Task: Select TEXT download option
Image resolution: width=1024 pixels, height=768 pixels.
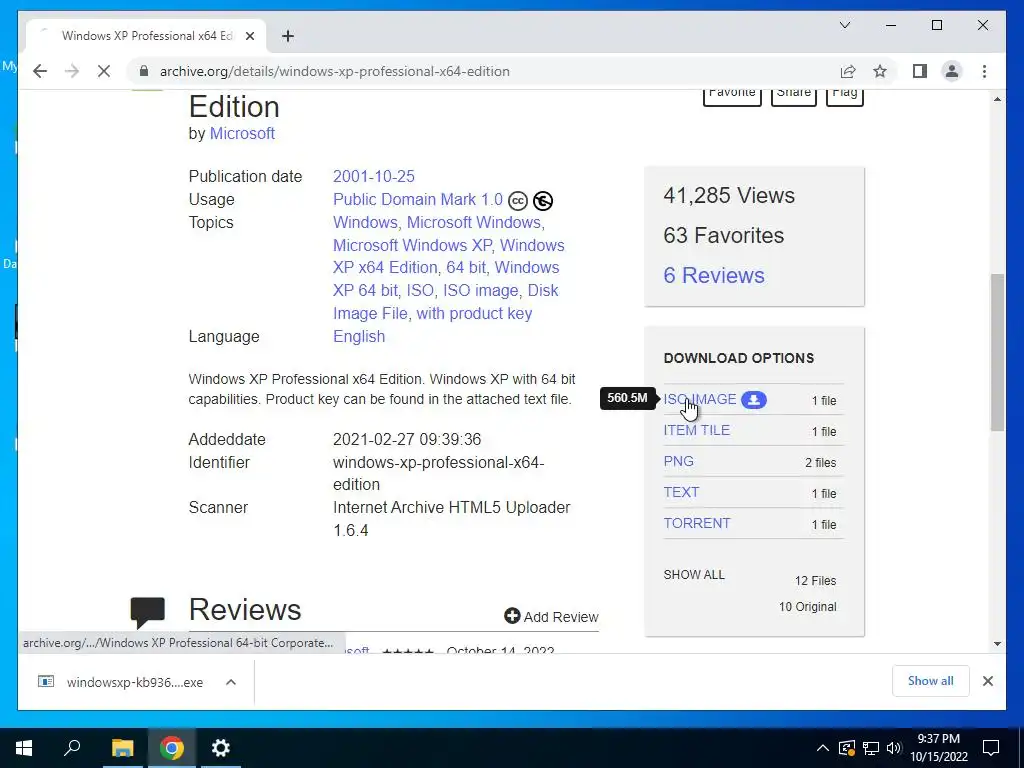Action: (681, 492)
